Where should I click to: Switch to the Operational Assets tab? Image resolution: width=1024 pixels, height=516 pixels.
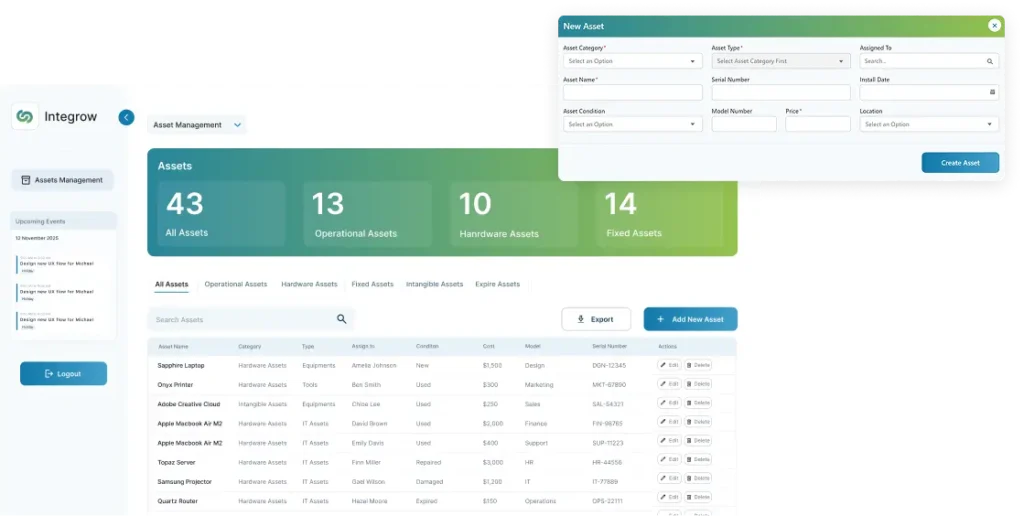pos(236,284)
